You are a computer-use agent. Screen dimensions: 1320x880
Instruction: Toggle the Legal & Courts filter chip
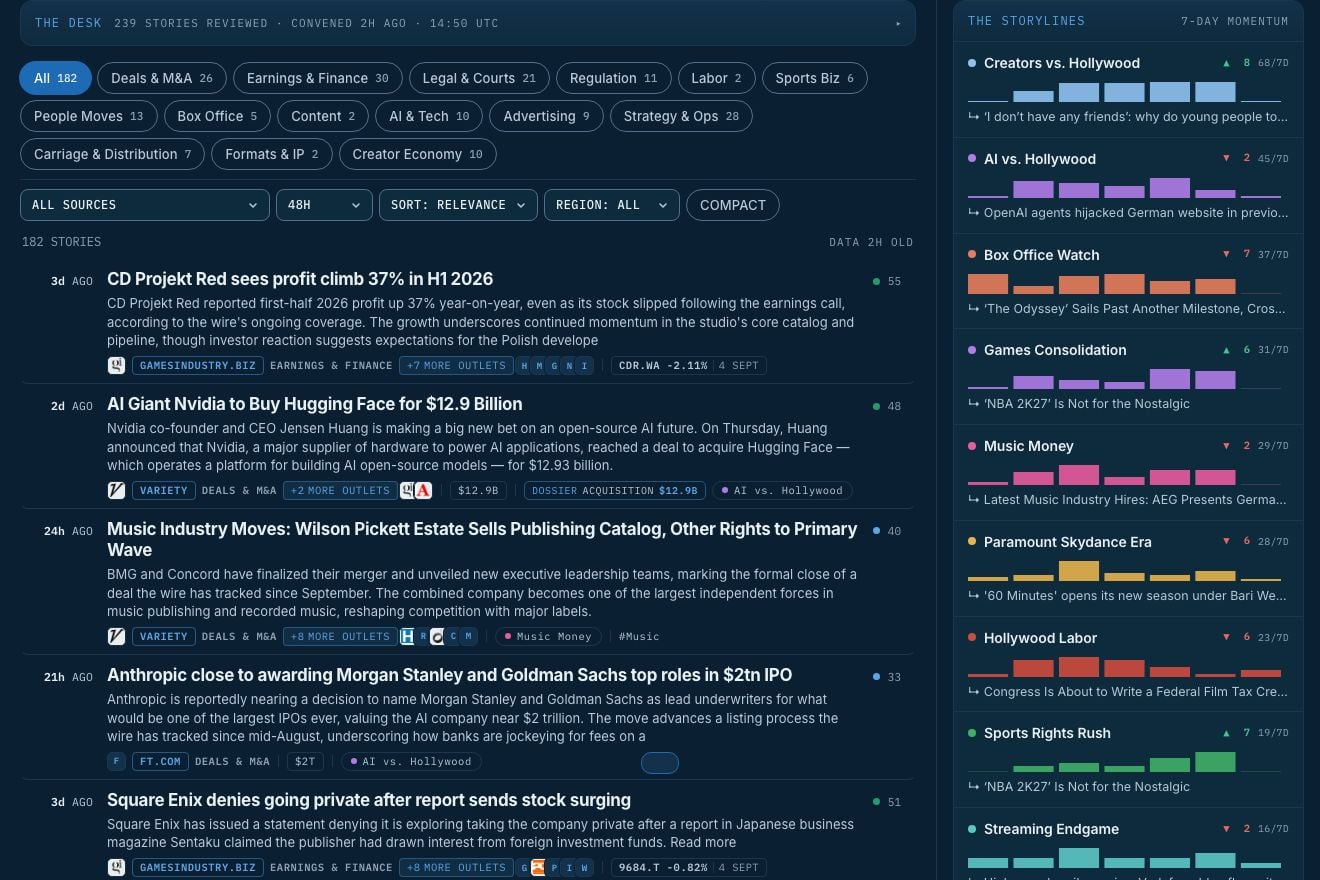(x=479, y=78)
